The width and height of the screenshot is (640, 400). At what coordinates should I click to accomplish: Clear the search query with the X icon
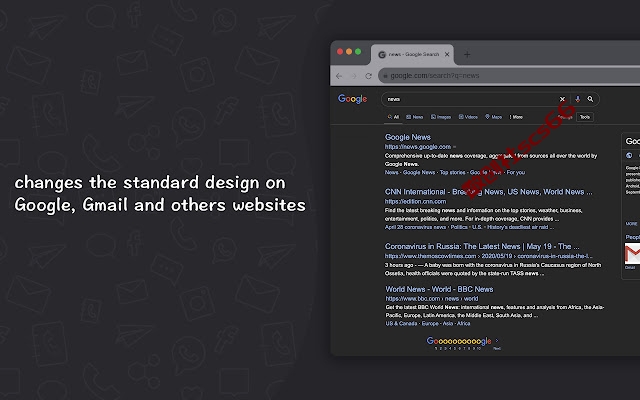coord(562,99)
